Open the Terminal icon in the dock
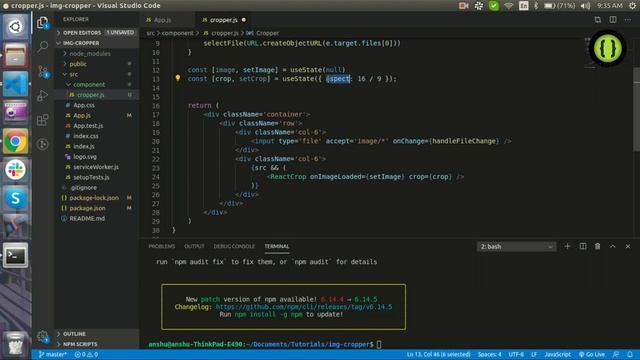 point(16,256)
